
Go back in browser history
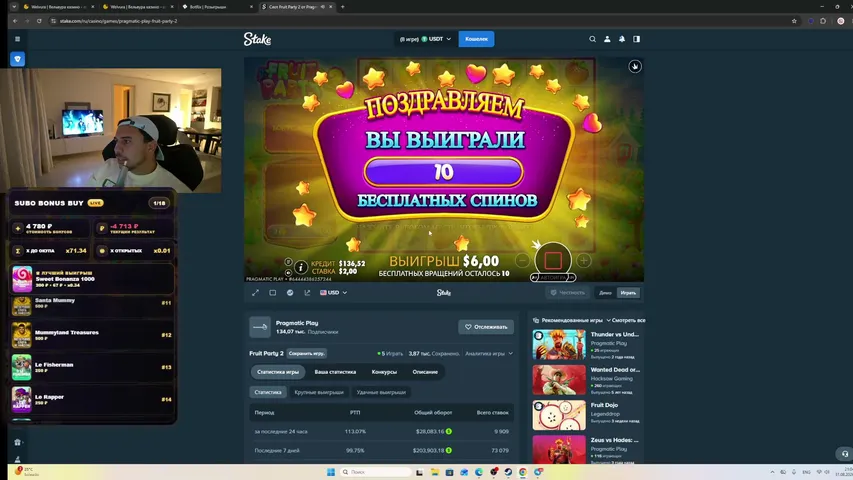click(x=15, y=21)
